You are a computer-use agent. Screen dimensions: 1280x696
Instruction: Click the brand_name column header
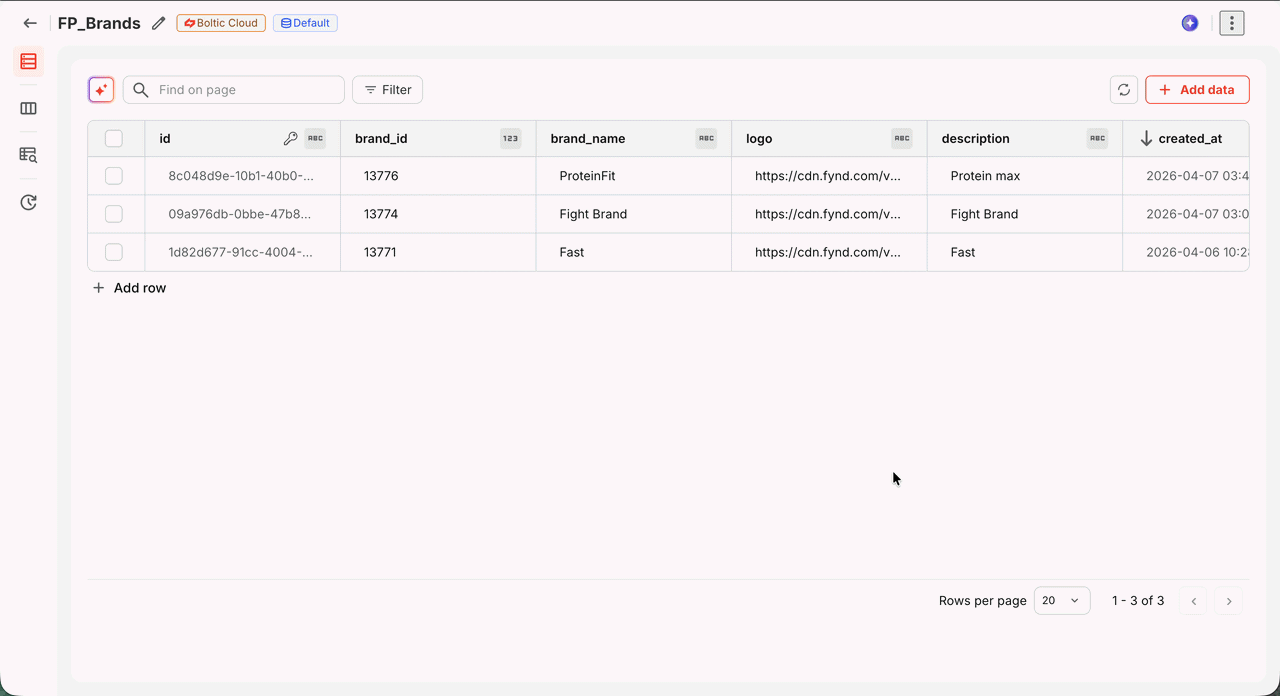pos(634,139)
